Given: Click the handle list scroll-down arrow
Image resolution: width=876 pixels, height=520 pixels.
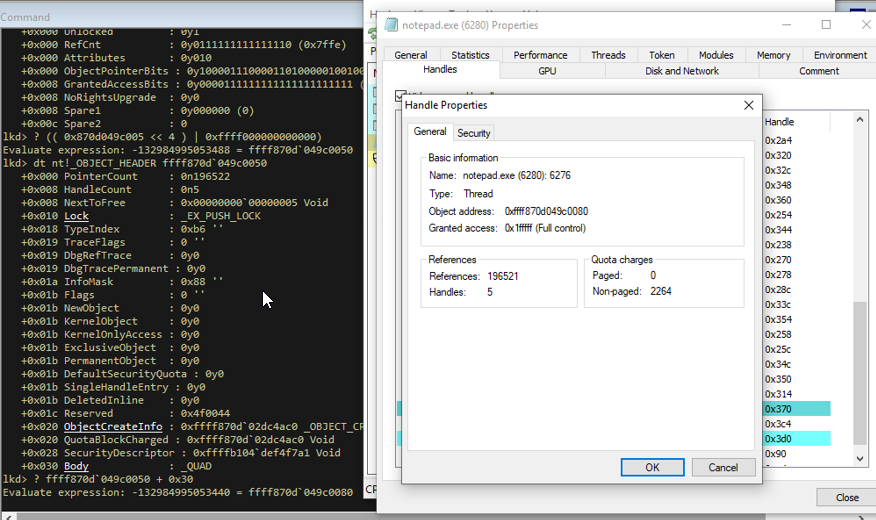Looking at the screenshot, I should tap(860, 459).
